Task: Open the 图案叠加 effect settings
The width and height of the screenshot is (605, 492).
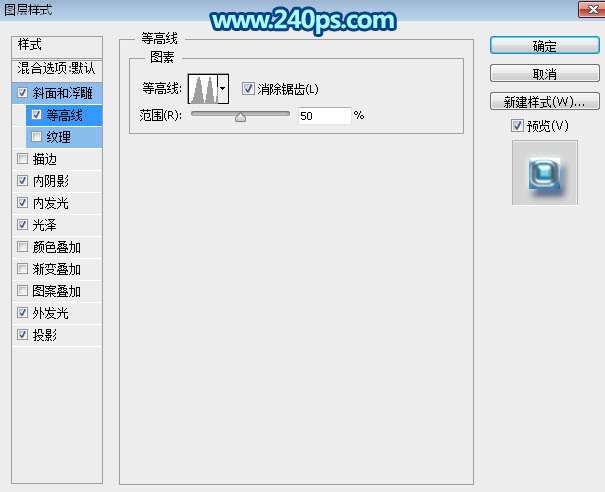Action: [57, 291]
